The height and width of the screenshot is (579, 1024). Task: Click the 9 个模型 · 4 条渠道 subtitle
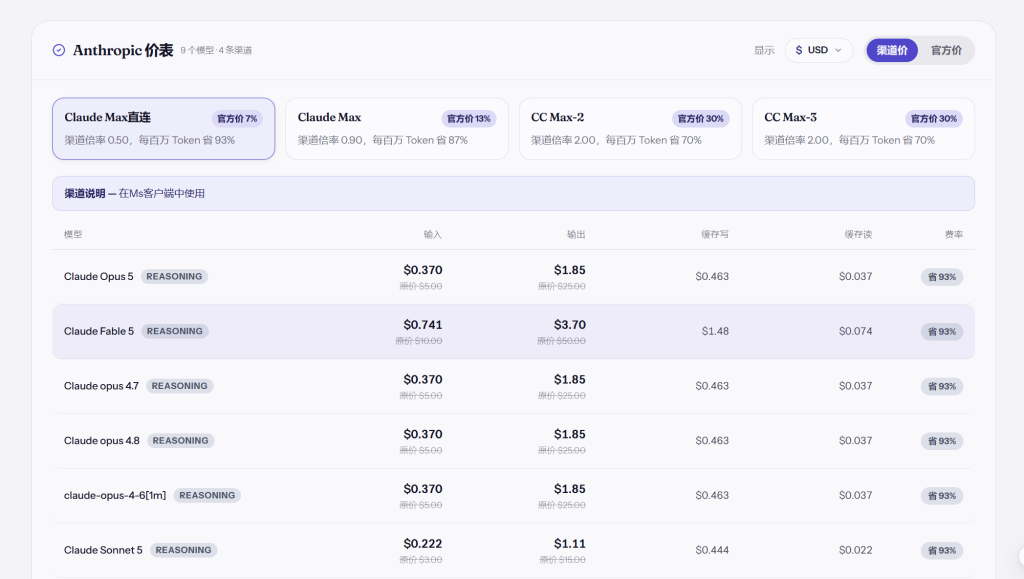(216, 50)
